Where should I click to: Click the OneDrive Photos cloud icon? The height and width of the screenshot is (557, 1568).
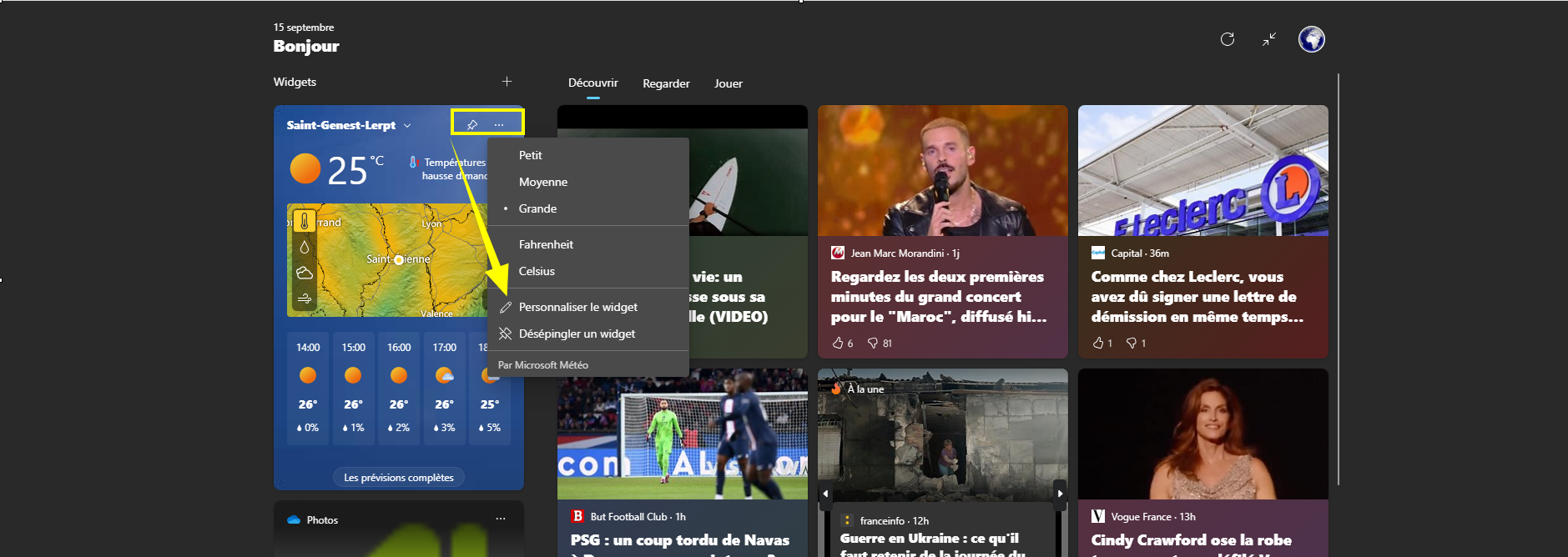[294, 519]
